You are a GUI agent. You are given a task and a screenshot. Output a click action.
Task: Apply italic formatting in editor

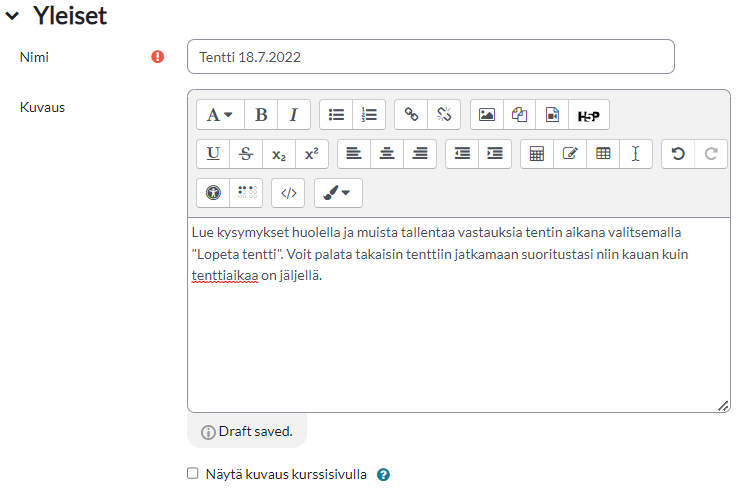click(293, 115)
